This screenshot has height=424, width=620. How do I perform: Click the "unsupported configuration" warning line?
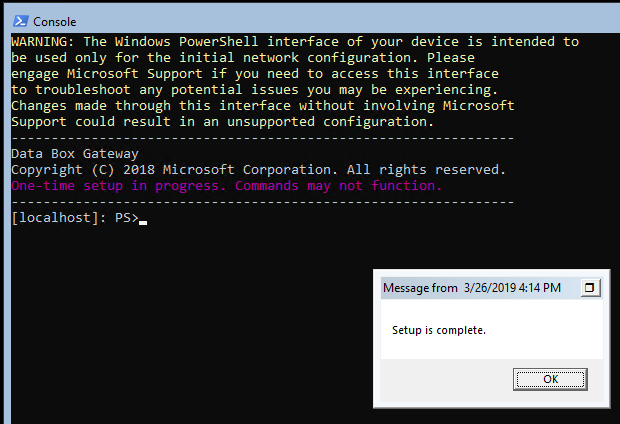point(222,121)
